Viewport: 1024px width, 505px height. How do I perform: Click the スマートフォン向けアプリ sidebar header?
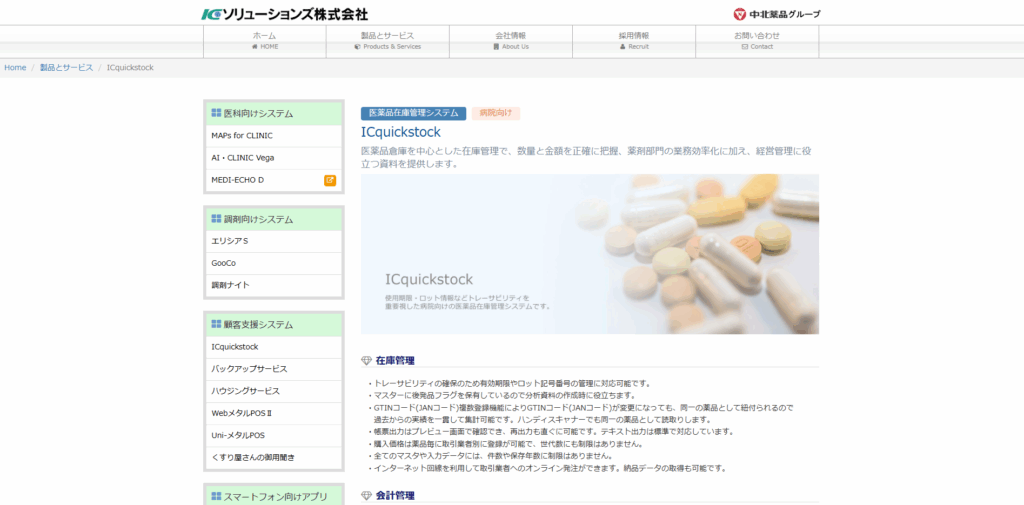274,496
